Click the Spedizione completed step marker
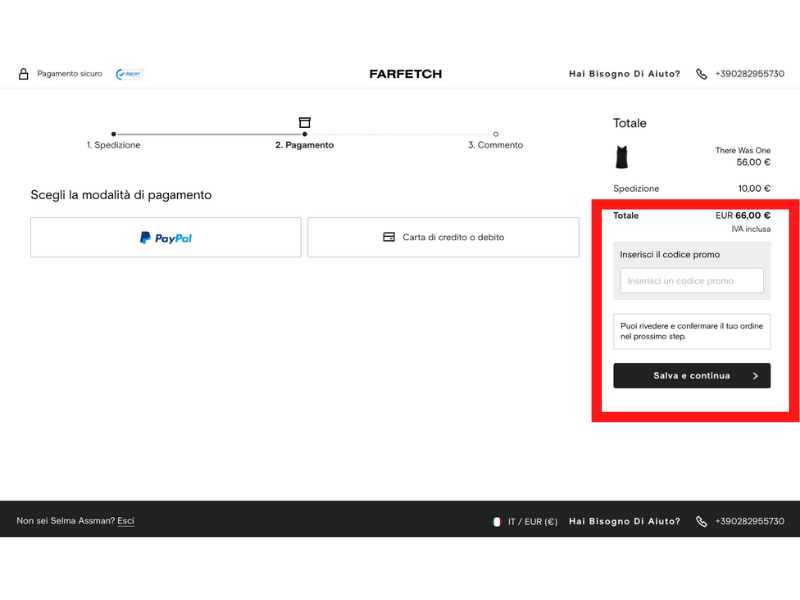 [x=114, y=133]
